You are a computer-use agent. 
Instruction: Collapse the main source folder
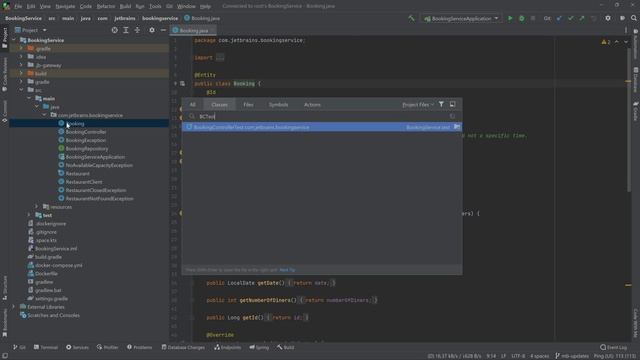point(29,98)
